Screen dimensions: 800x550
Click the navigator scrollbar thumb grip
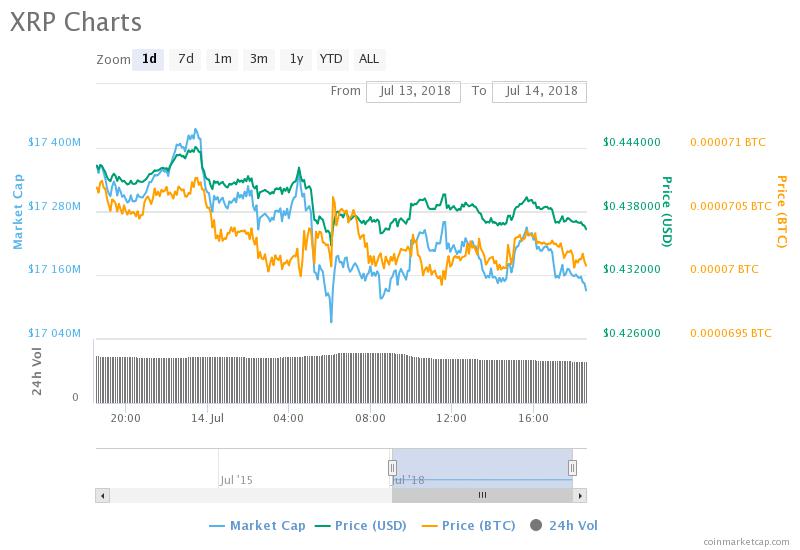482,495
